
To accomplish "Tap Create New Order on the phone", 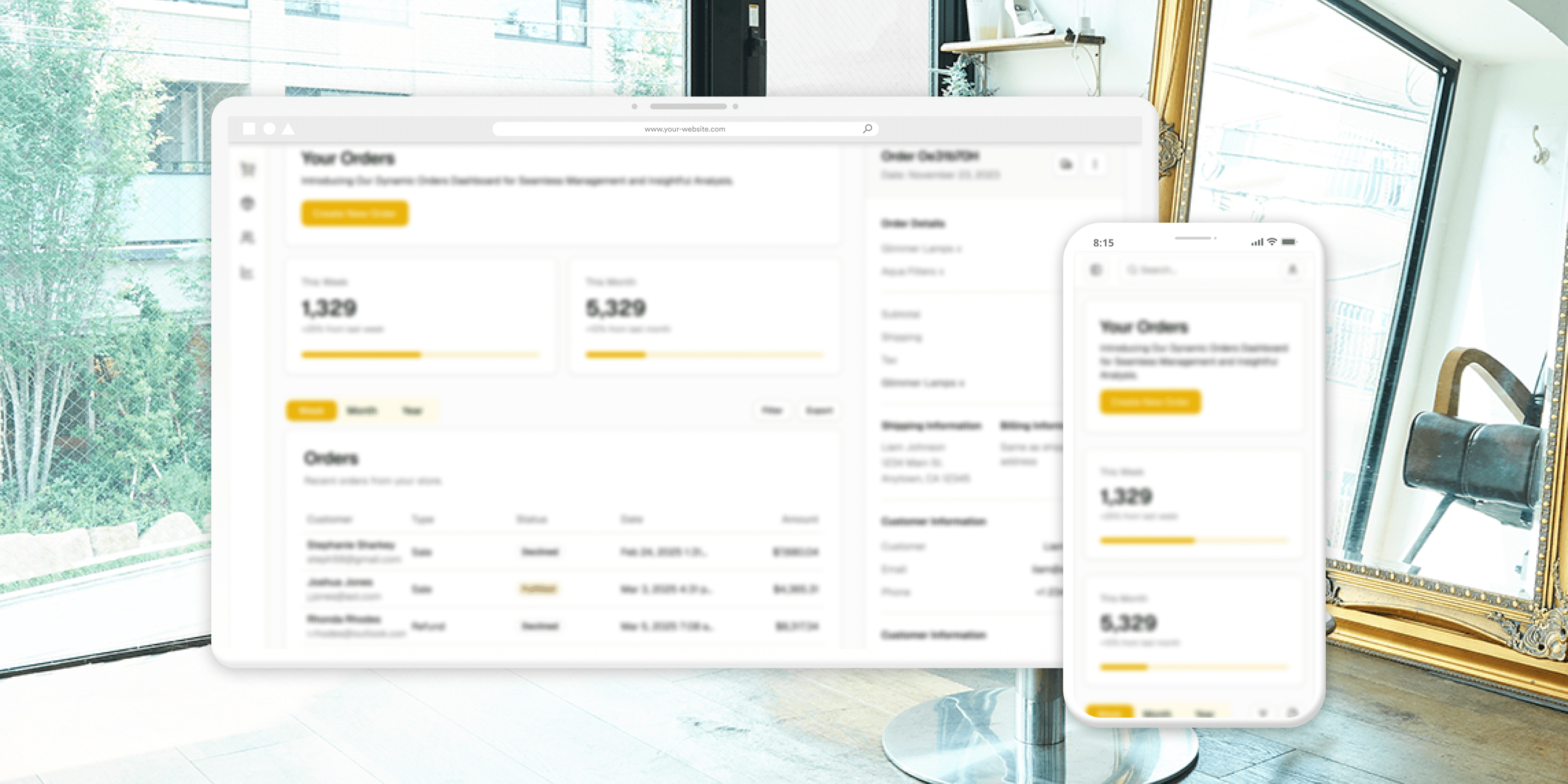I will [x=1150, y=402].
